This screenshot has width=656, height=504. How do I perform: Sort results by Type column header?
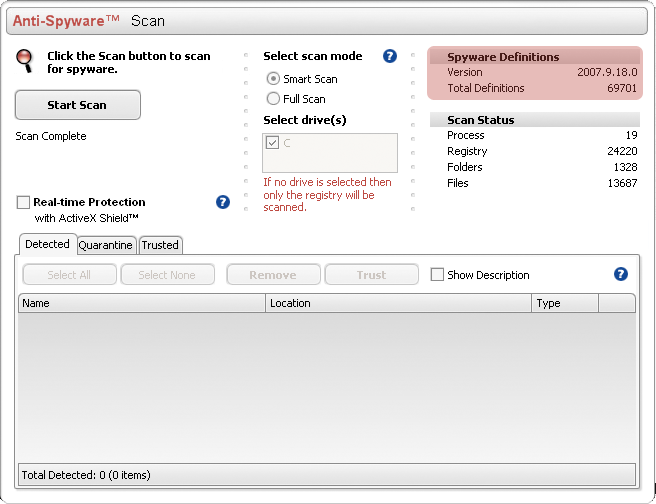click(x=564, y=303)
